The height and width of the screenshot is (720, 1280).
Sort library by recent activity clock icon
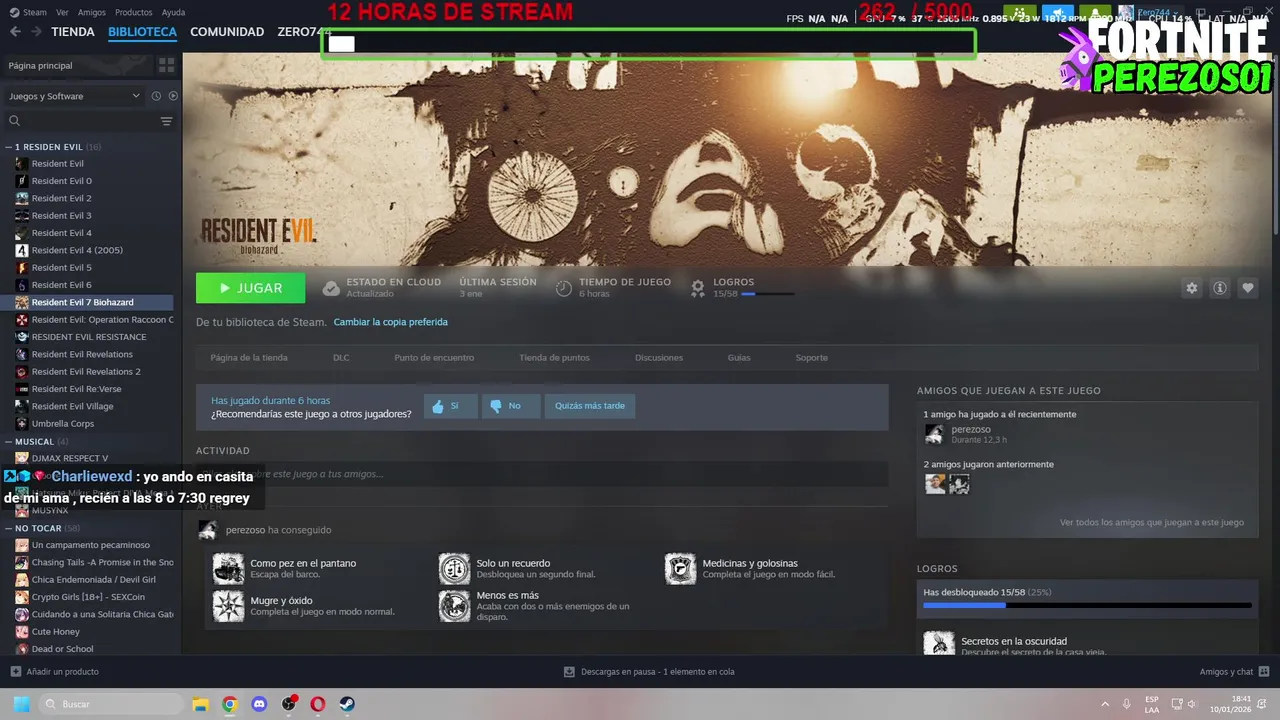pyautogui.click(x=156, y=96)
